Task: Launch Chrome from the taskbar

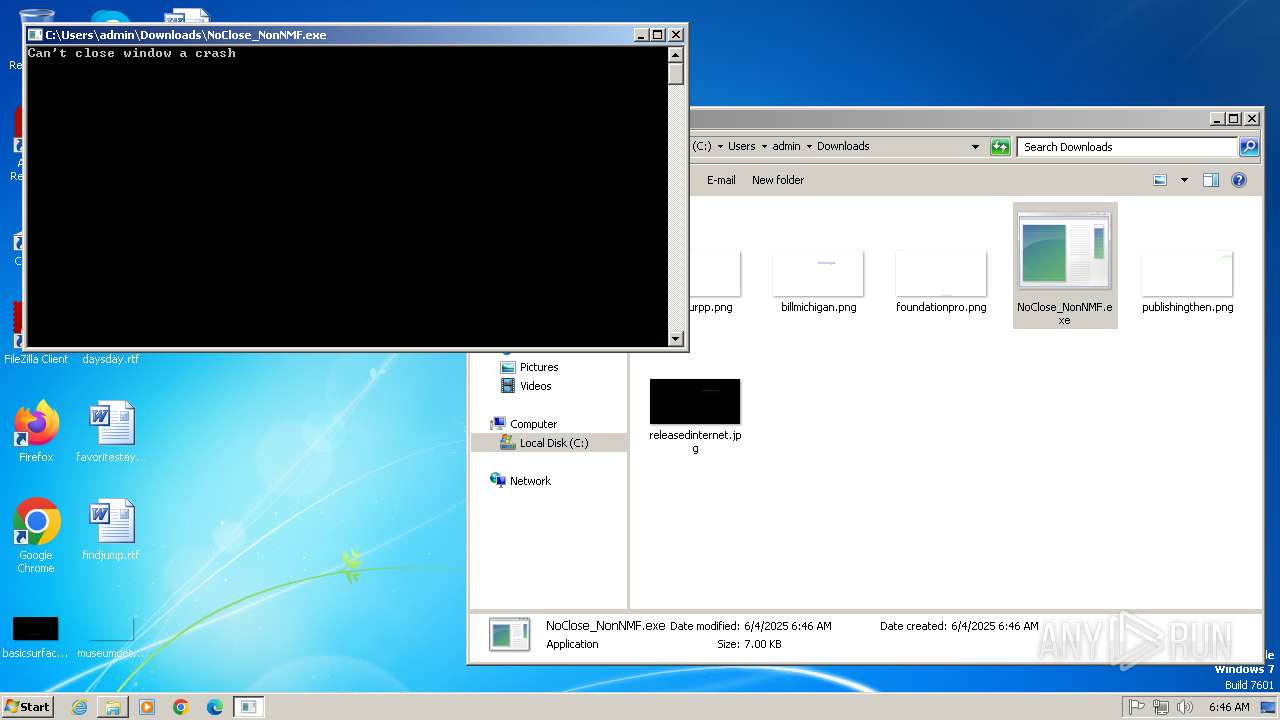Action: click(181, 707)
